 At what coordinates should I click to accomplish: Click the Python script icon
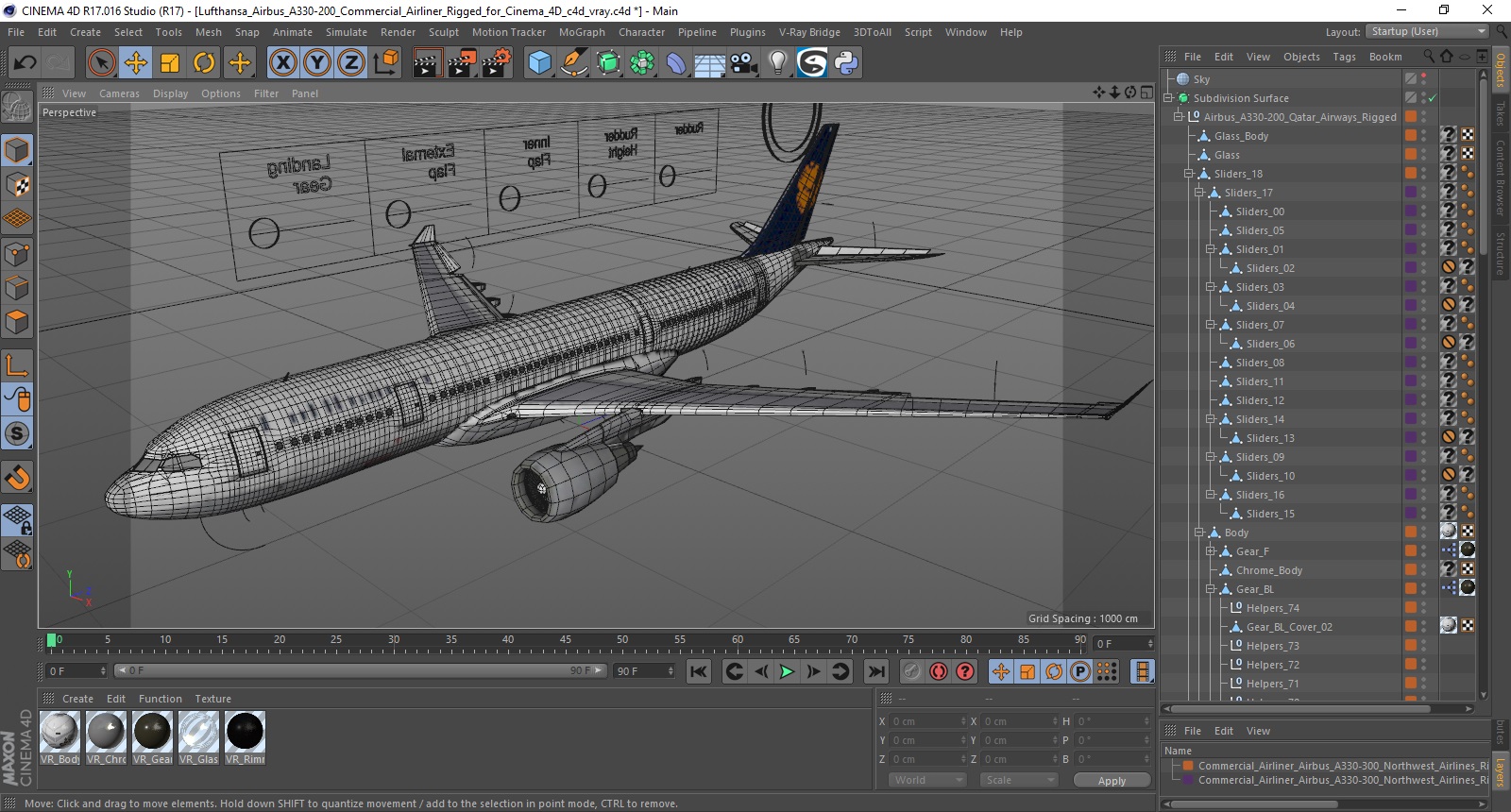point(846,63)
